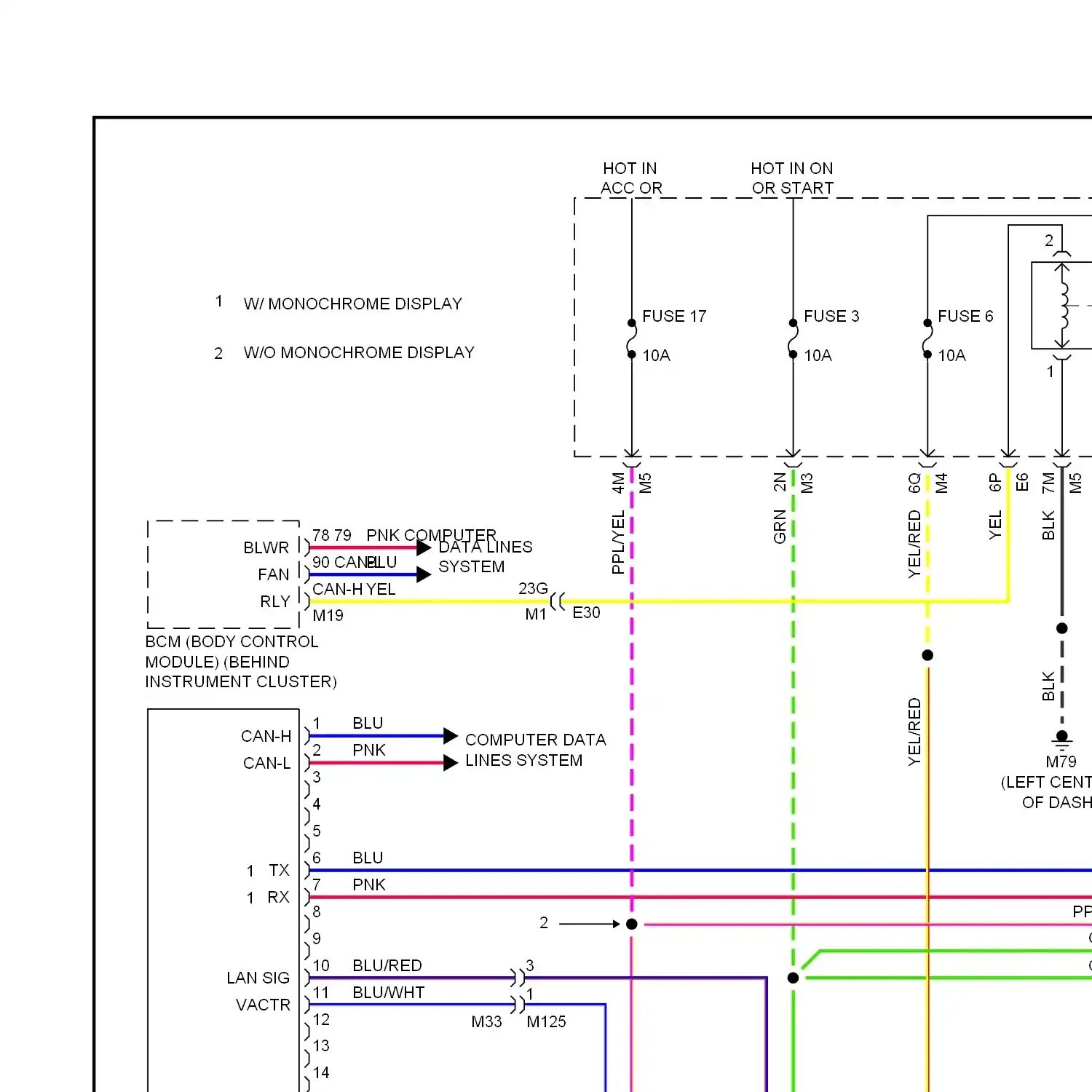The width and height of the screenshot is (1092, 1092).
Task: Click the arrowhead pointing to COMPUTER DATA LINES SYSTEM from pin 1
Action: tap(451, 736)
